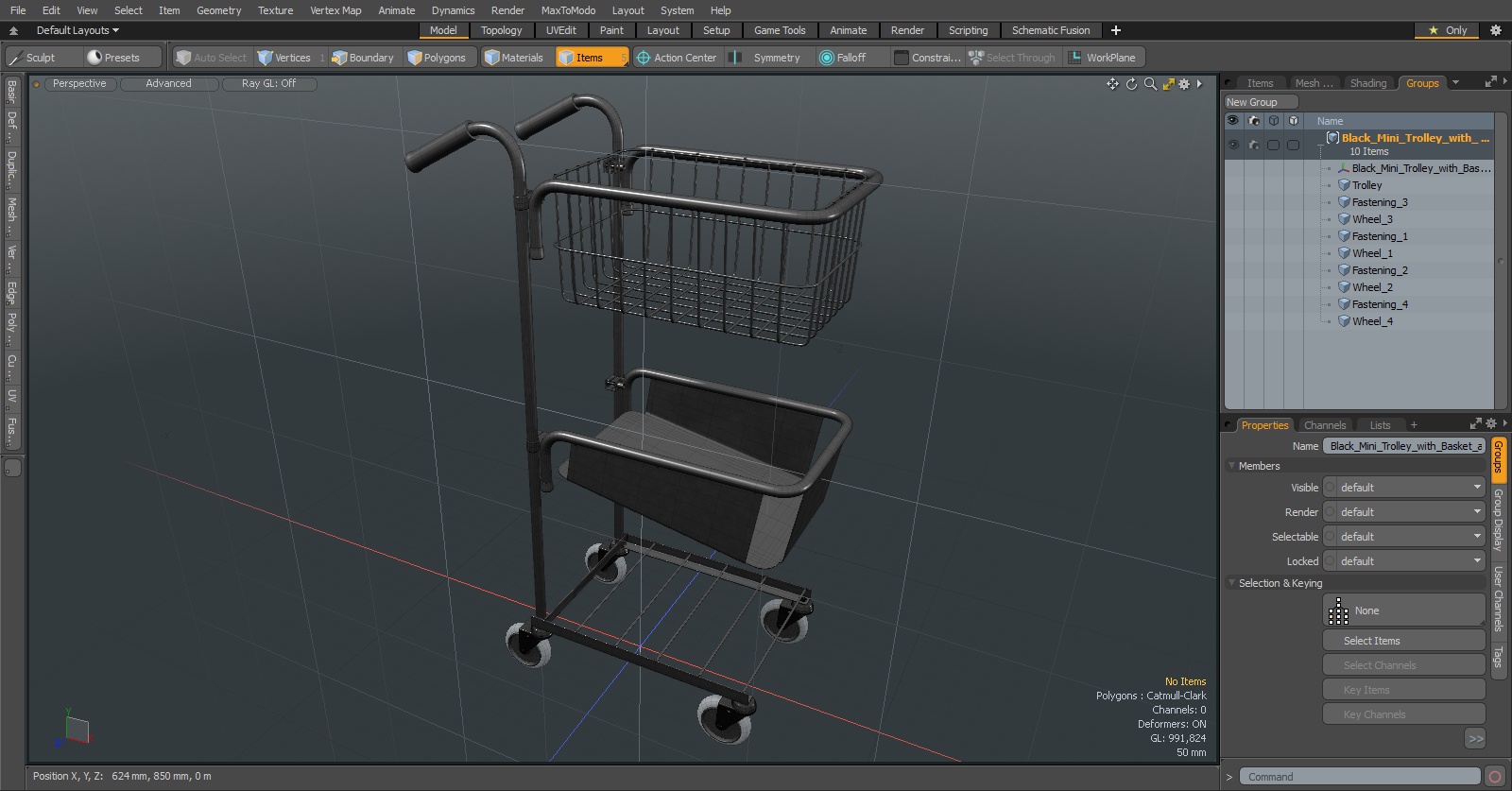Image resolution: width=1512 pixels, height=791 pixels.
Task: Open the Groups panel tab dropdown arrow
Action: click(x=1456, y=82)
